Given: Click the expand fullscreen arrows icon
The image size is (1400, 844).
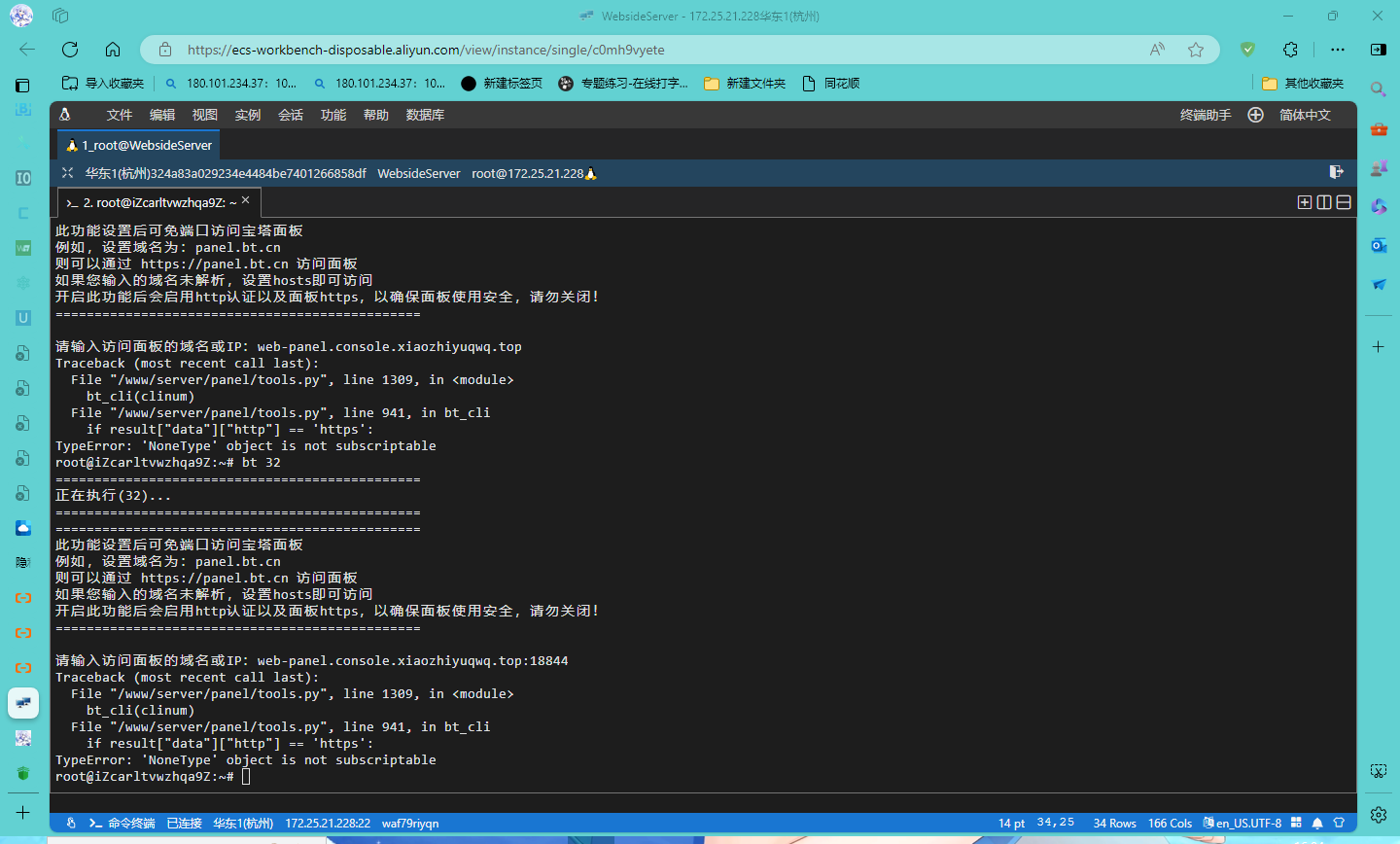Looking at the screenshot, I should point(67,173).
